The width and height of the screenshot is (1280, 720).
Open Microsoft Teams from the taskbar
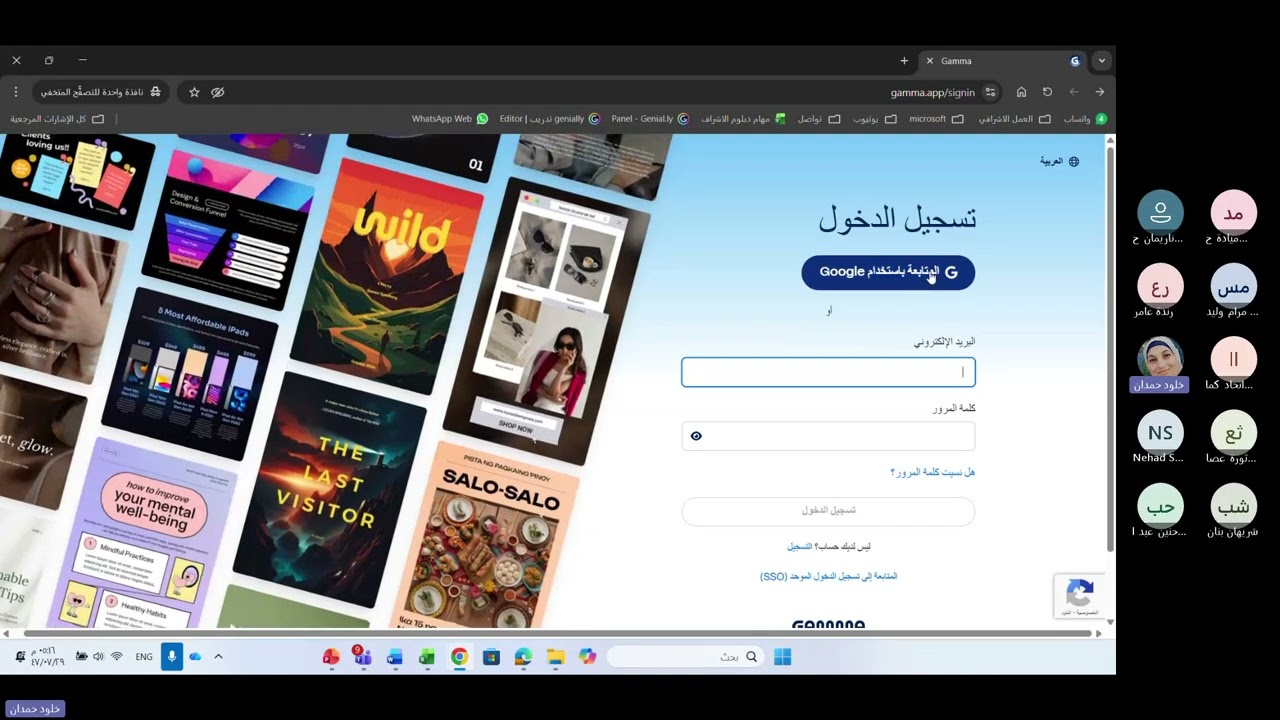tap(362, 657)
